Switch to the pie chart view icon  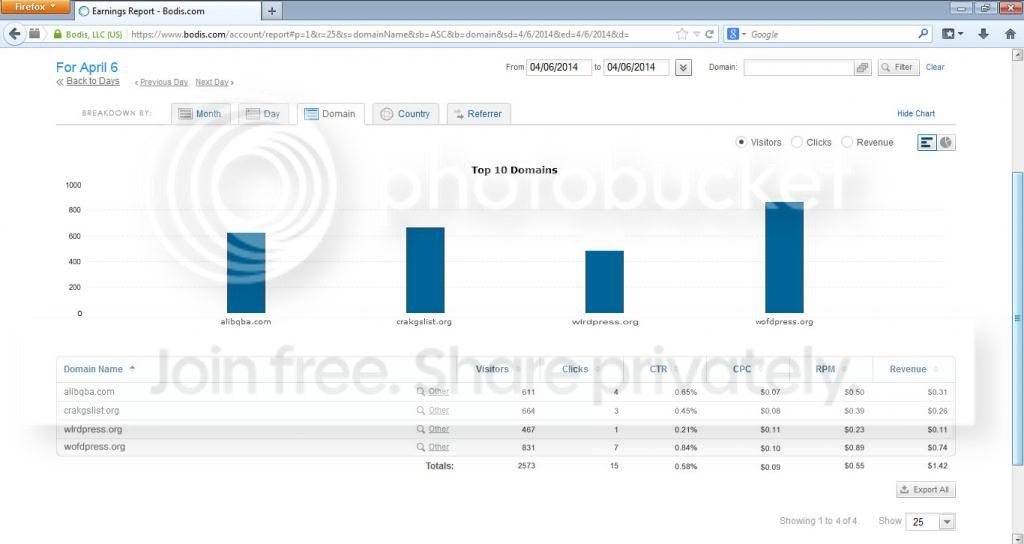click(946, 142)
